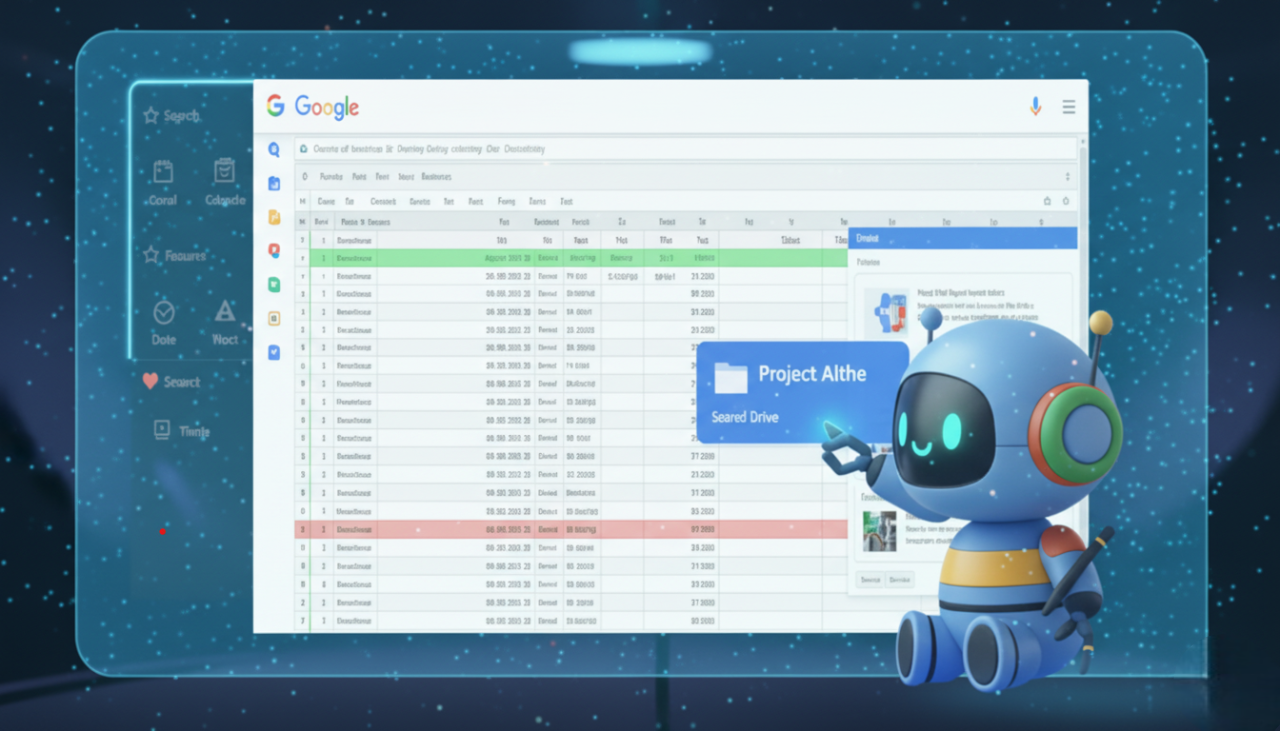Open the hamburger menu in the header
This screenshot has width=1280, height=731.
pos(1068,107)
